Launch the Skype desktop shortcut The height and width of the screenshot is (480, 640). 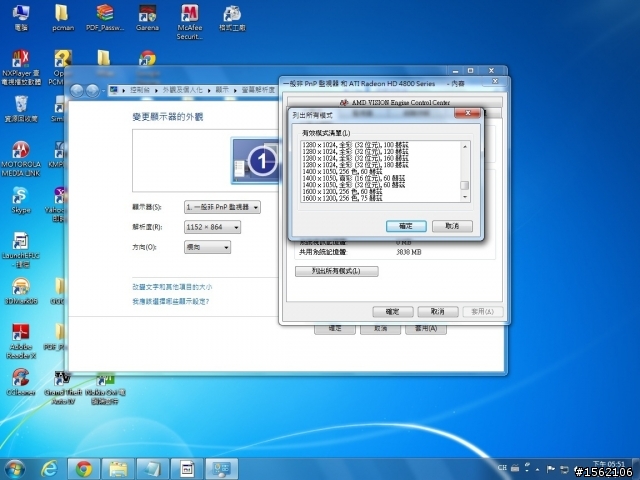[20, 200]
